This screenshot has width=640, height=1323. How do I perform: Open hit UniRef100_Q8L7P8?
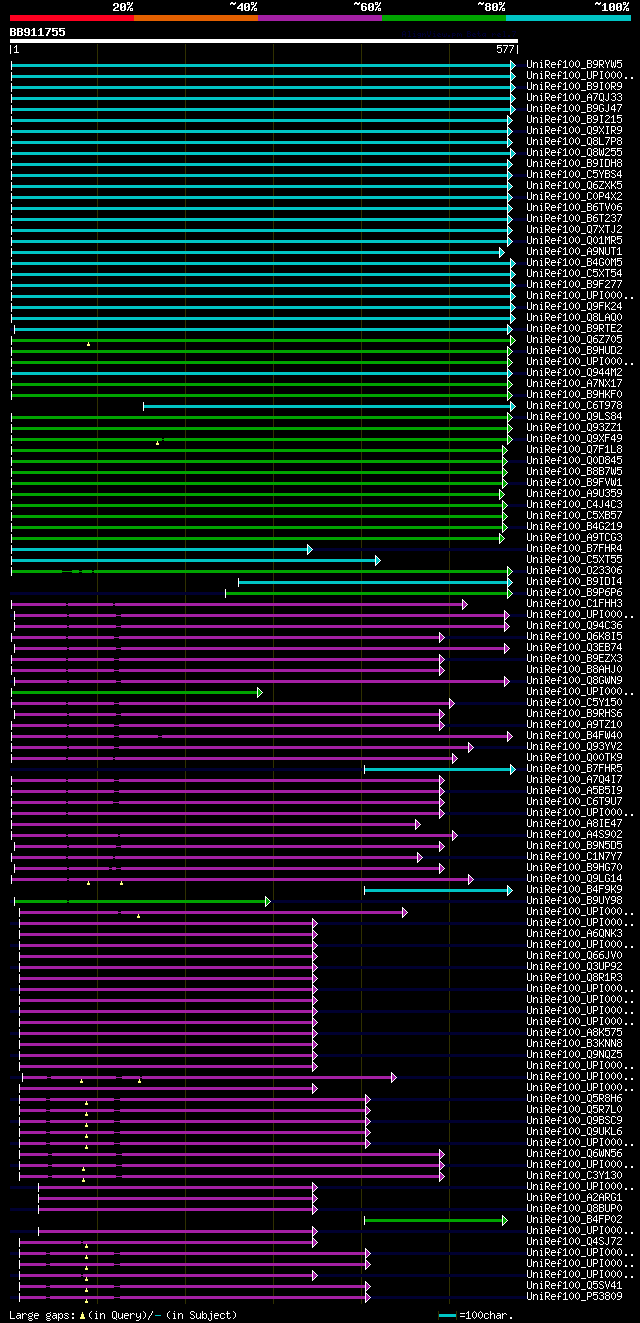coord(574,141)
